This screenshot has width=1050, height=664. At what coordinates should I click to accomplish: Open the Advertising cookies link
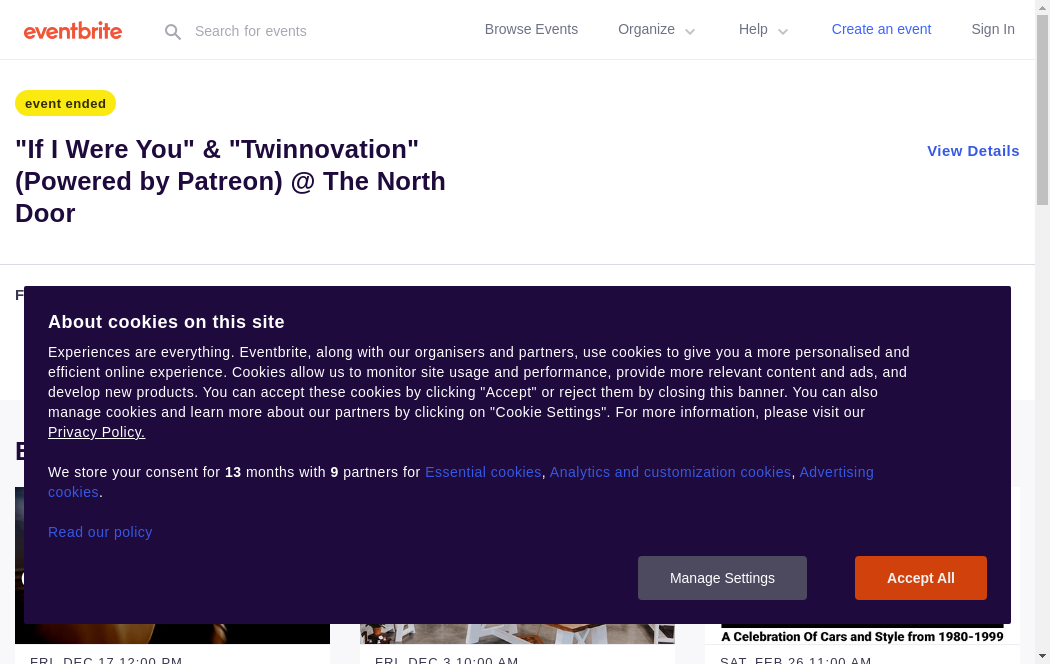click(835, 472)
